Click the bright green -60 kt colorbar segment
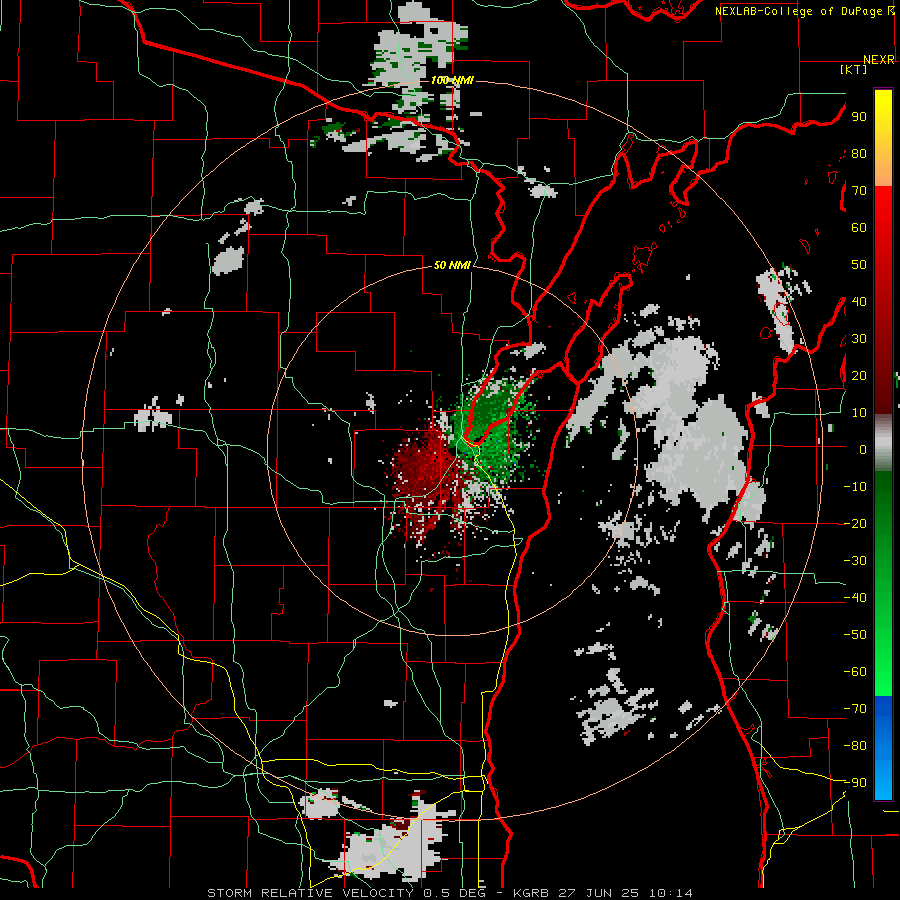900x900 pixels. pyautogui.click(x=883, y=672)
